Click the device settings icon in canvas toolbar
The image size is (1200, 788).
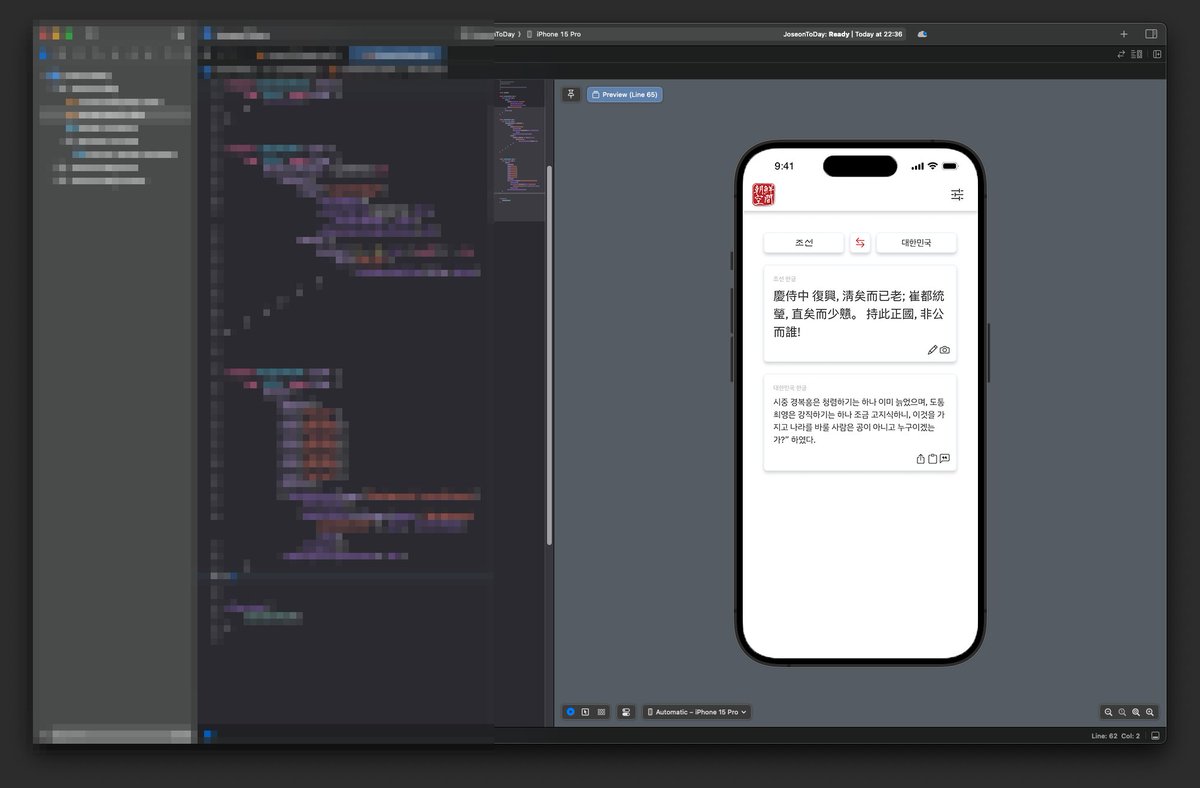click(x=626, y=712)
